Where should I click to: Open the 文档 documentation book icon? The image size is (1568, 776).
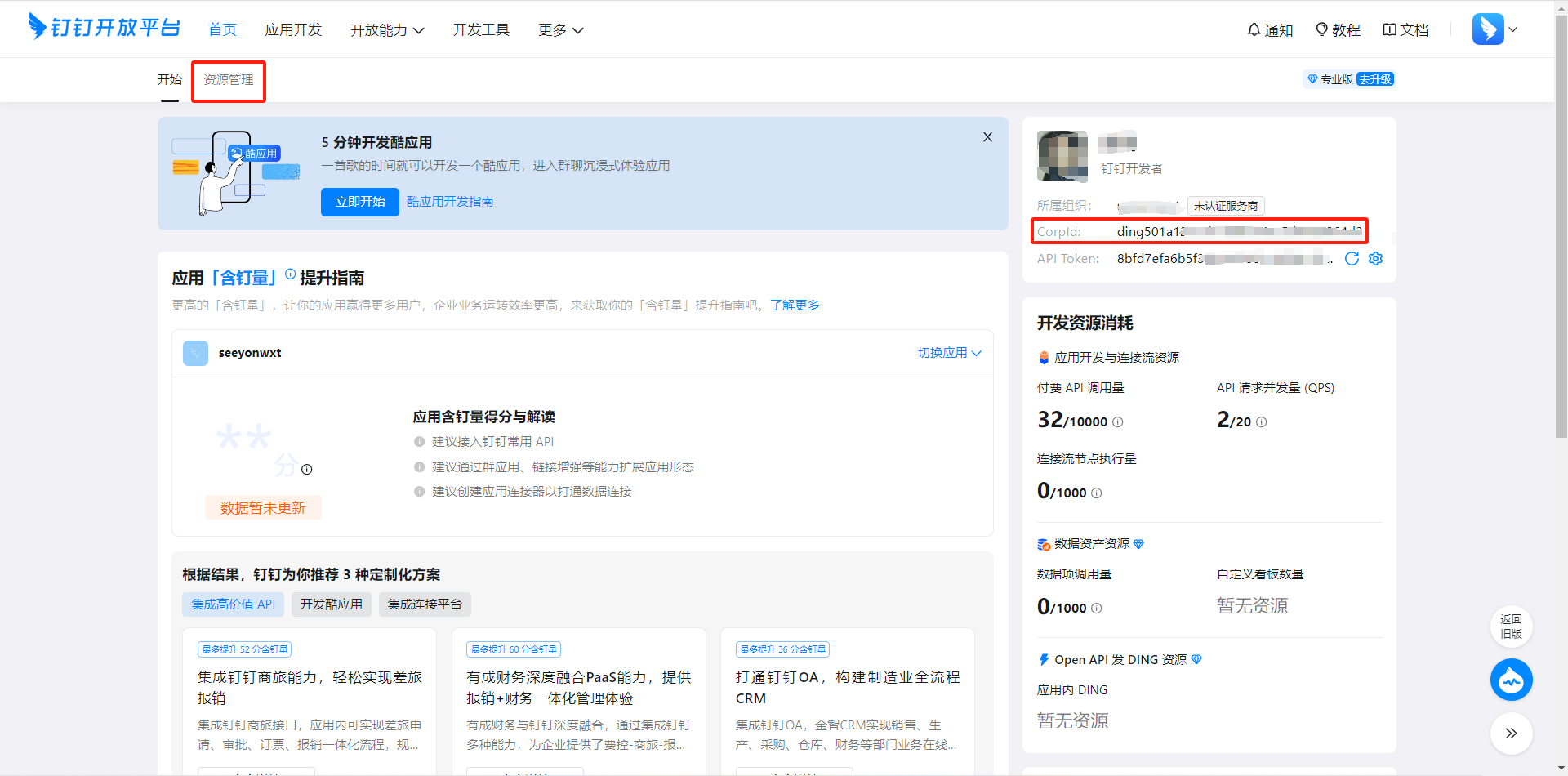(1405, 30)
